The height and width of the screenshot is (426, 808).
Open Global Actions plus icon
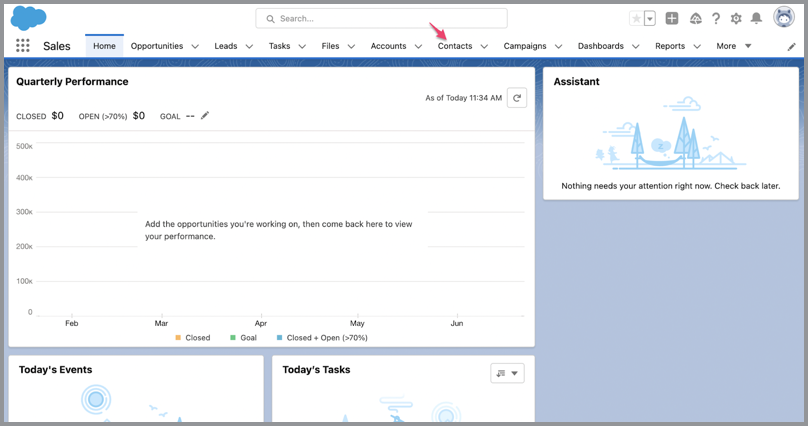pyautogui.click(x=672, y=19)
